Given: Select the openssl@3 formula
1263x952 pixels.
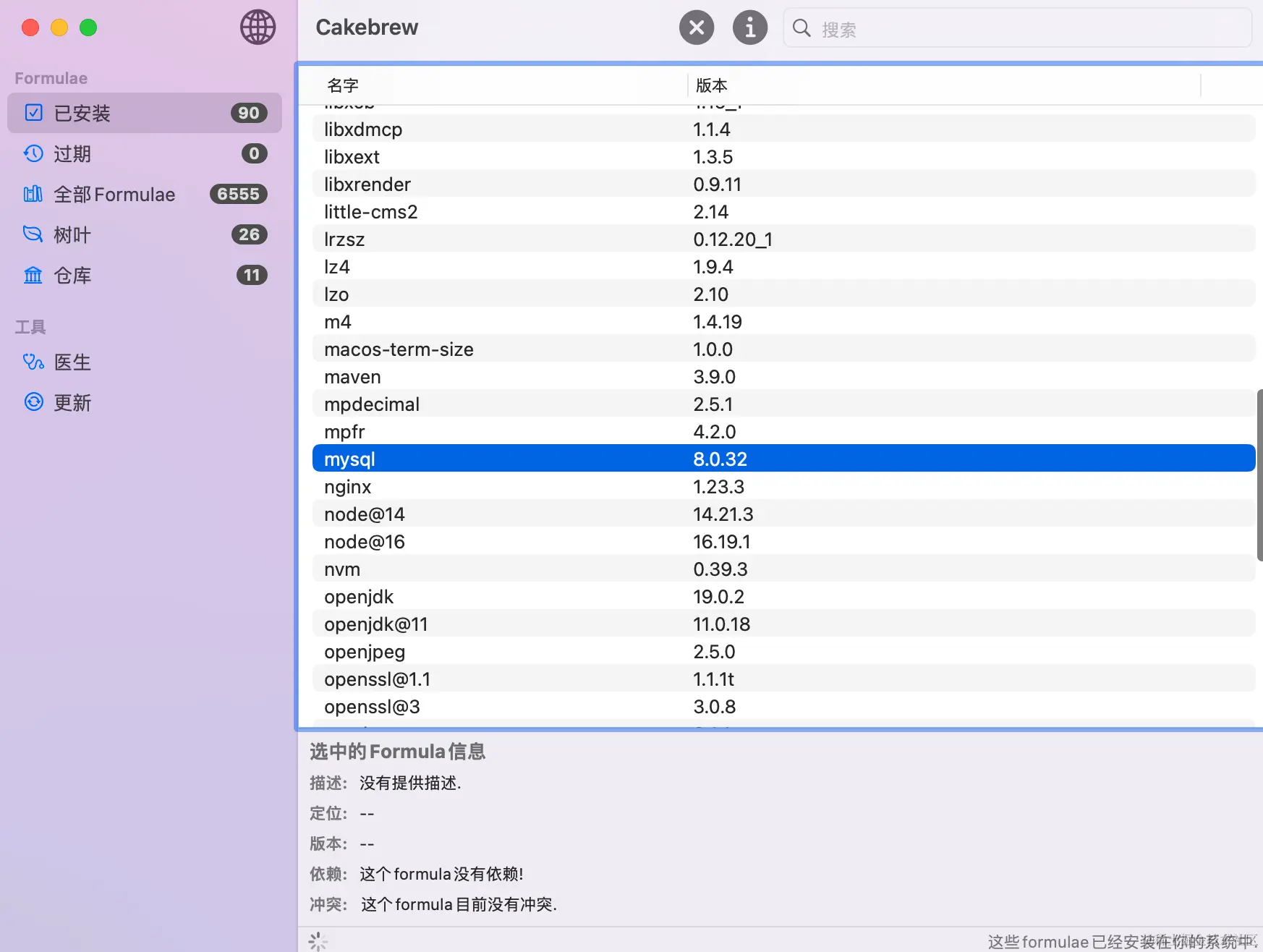Looking at the screenshot, I should [x=784, y=707].
